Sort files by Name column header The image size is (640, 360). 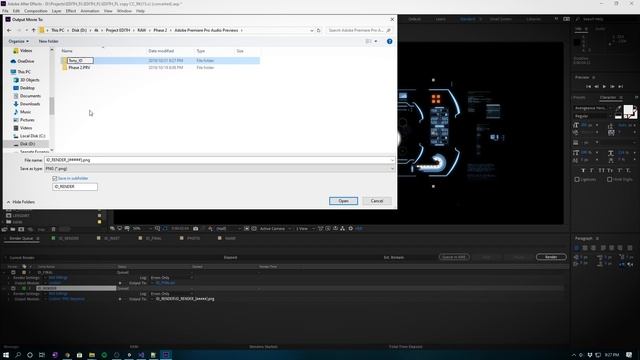point(67,51)
